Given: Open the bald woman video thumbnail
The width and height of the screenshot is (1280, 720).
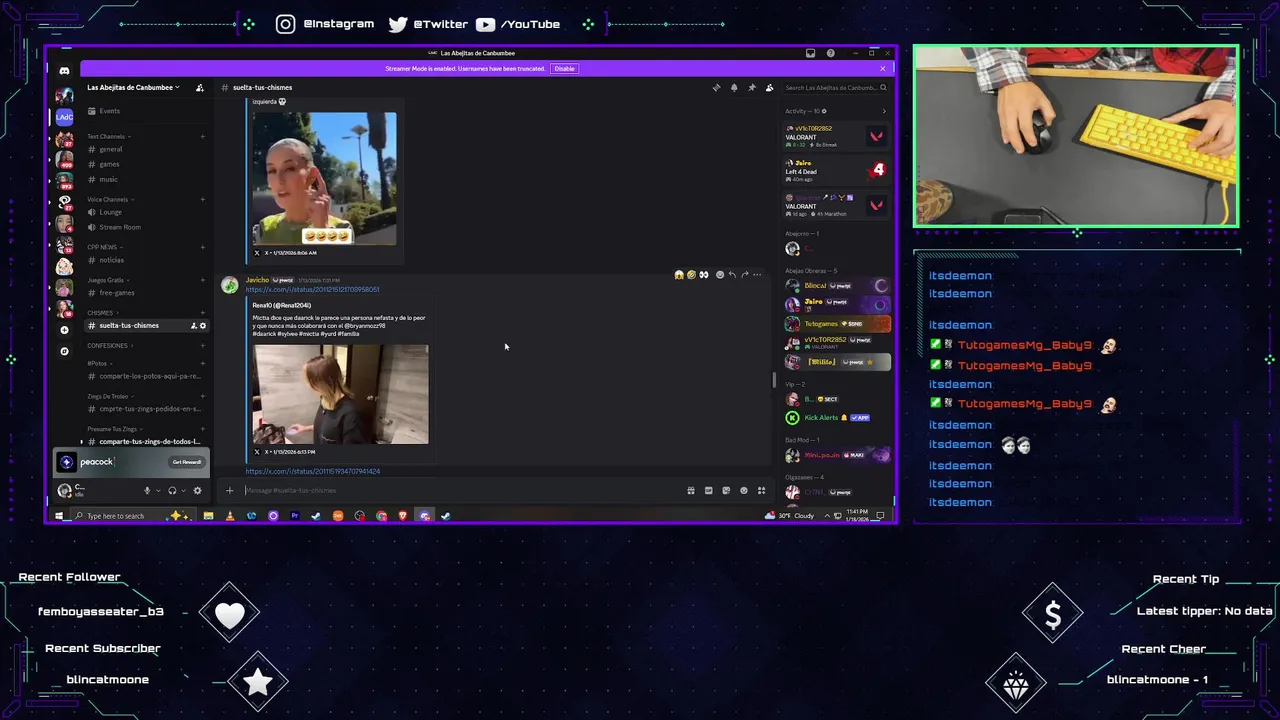Looking at the screenshot, I should (x=324, y=179).
